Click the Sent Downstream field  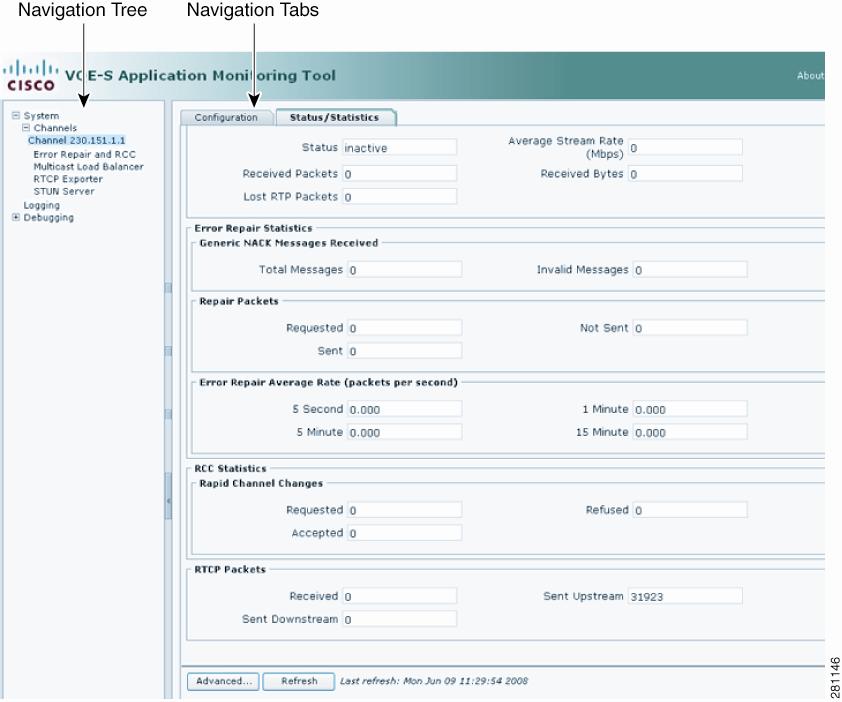tap(400, 620)
